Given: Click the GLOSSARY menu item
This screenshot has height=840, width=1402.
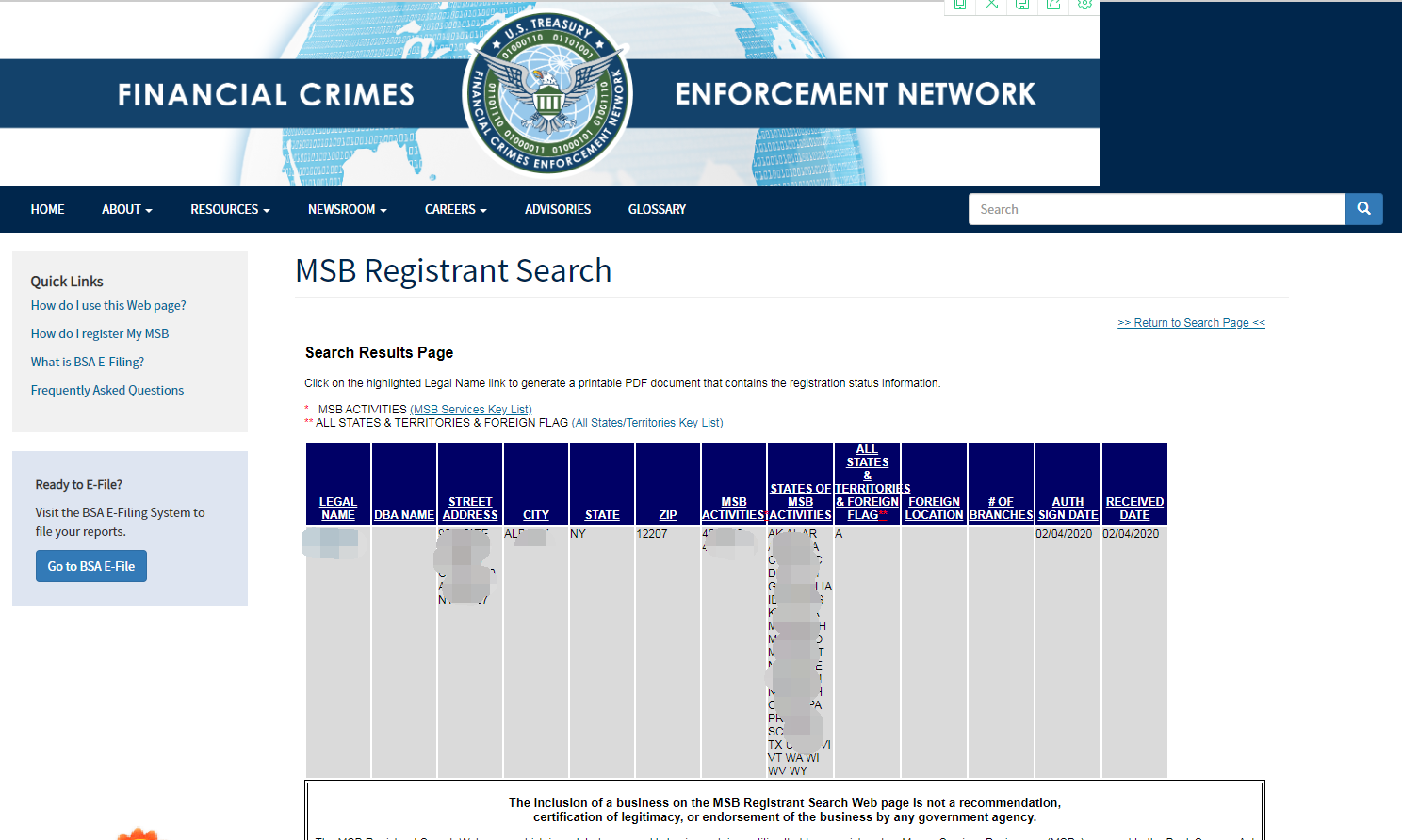Looking at the screenshot, I should pos(657,209).
